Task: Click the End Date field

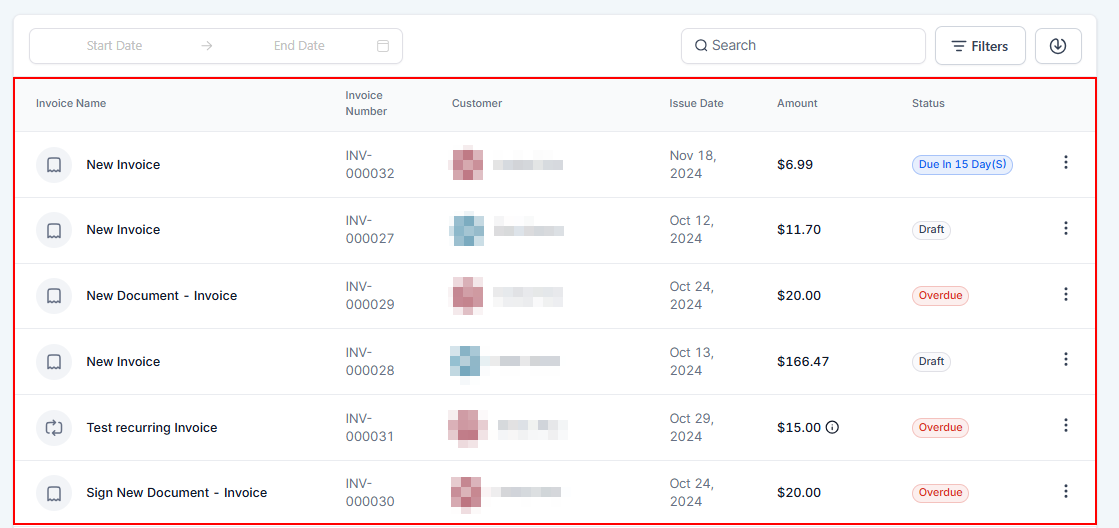Action: 299,46
